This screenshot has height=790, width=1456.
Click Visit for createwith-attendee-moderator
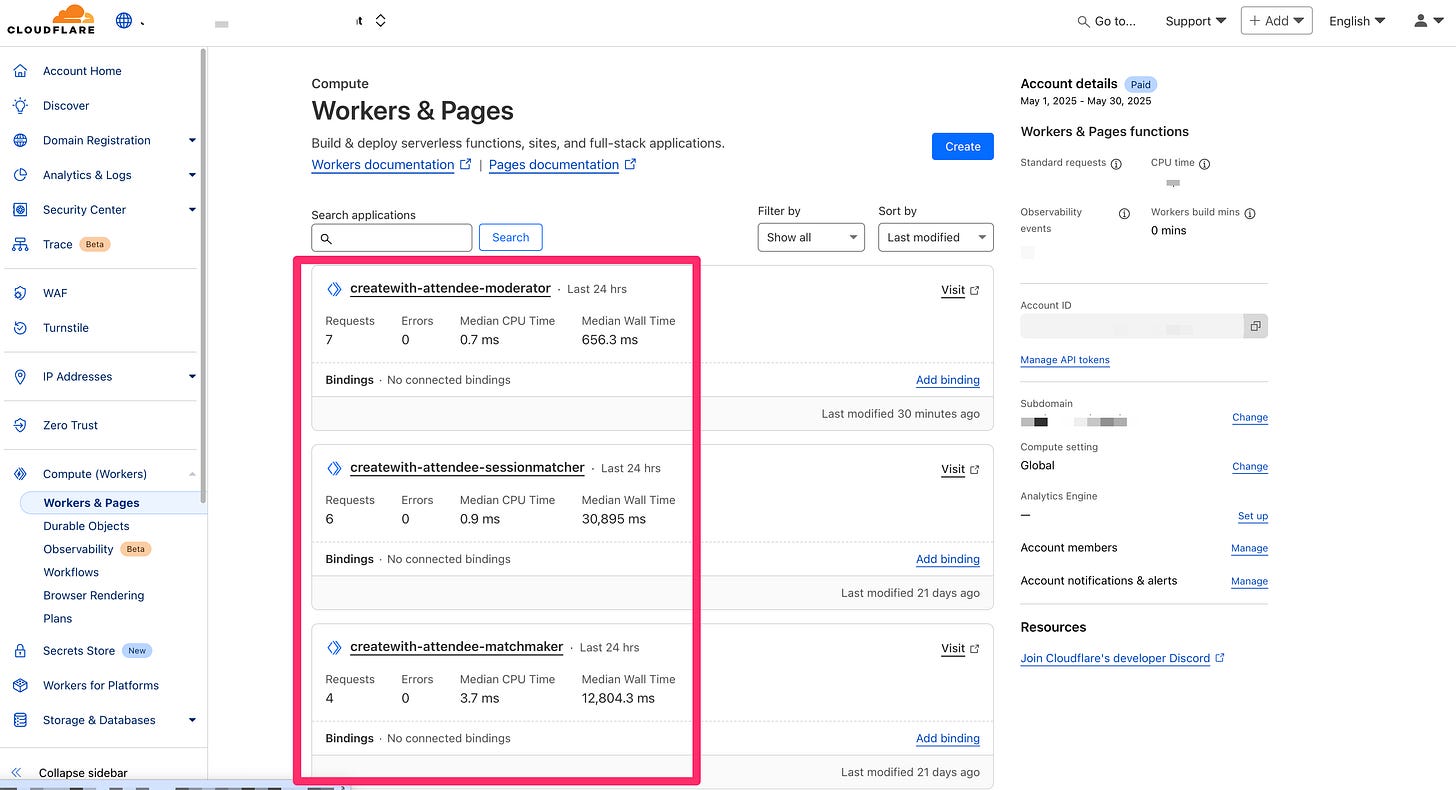pos(960,290)
